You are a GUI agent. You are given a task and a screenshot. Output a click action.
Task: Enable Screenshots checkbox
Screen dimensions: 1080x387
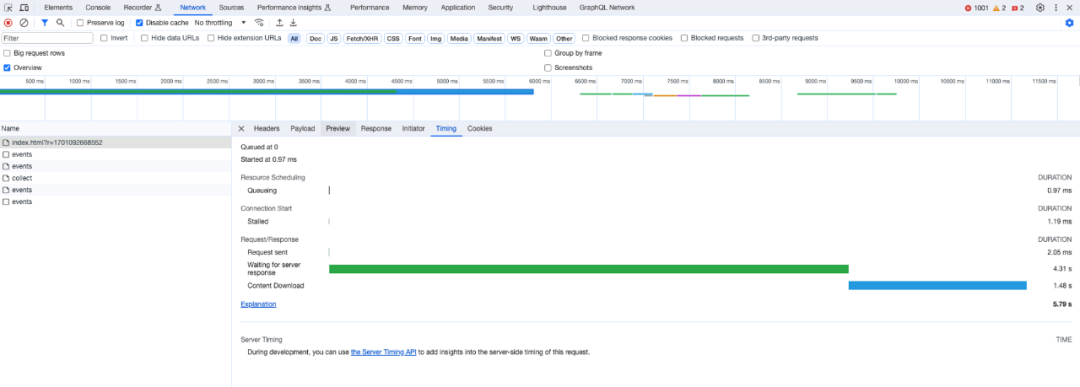[548, 68]
